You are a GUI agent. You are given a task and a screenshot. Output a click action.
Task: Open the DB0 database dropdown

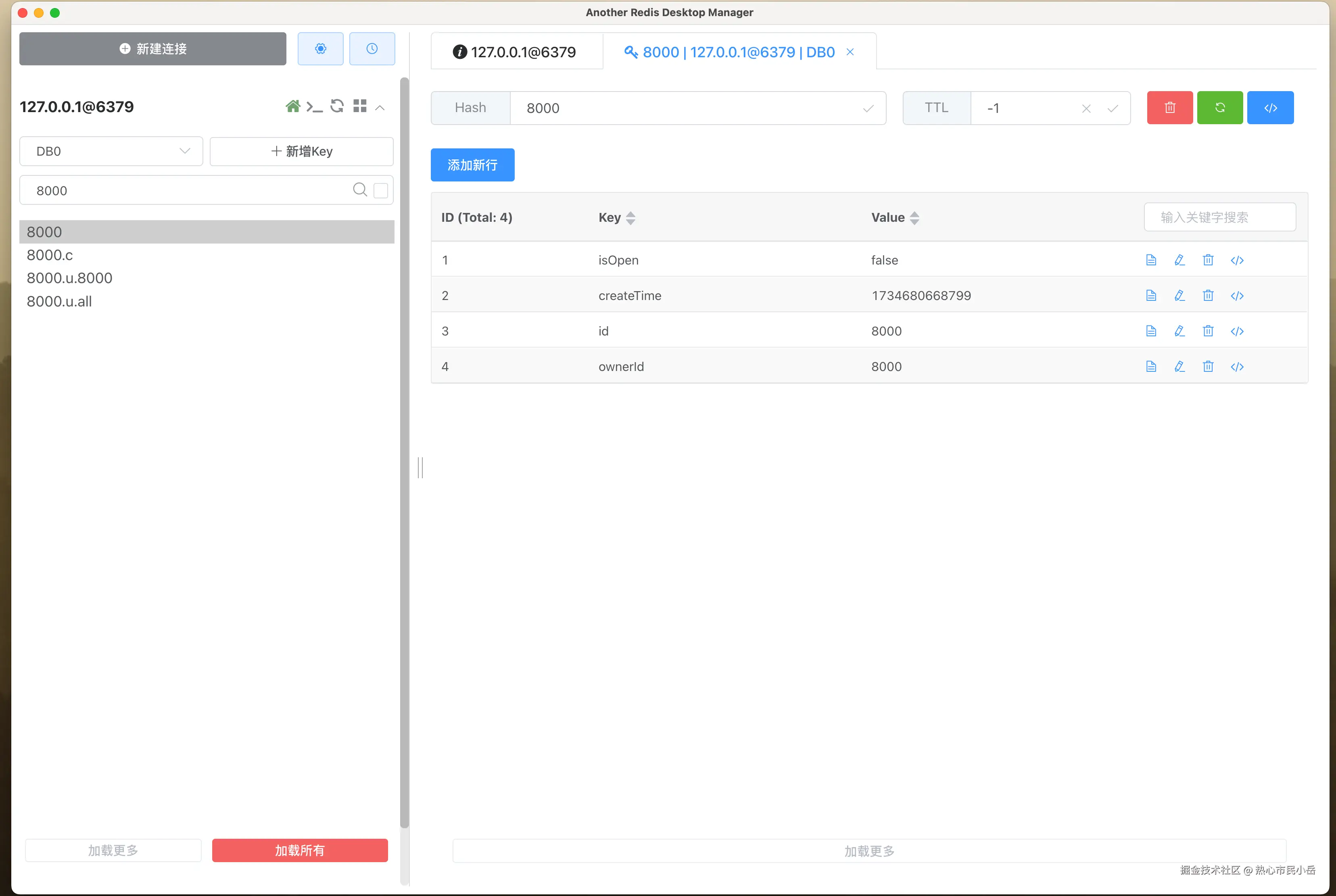111,152
